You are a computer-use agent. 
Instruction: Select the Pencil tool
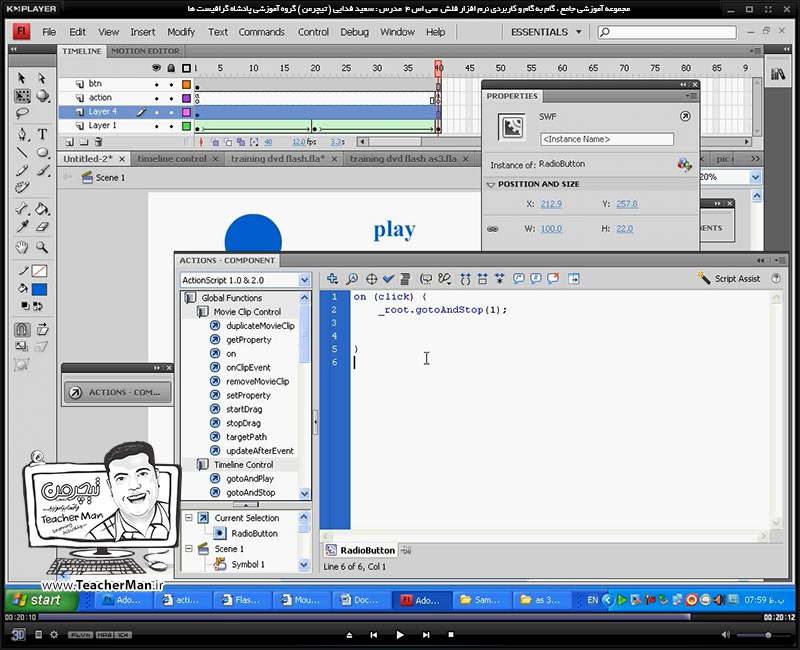(x=22, y=170)
